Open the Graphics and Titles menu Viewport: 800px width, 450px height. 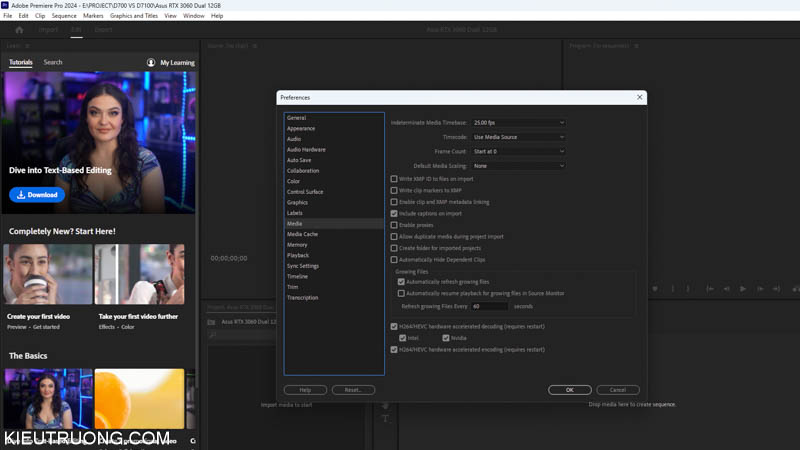[134, 16]
